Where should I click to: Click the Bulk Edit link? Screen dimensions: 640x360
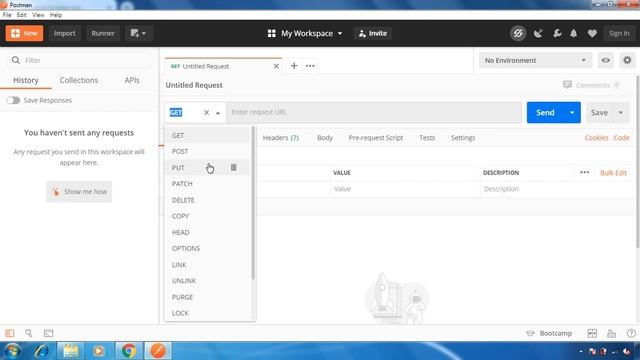tap(613, 173)
